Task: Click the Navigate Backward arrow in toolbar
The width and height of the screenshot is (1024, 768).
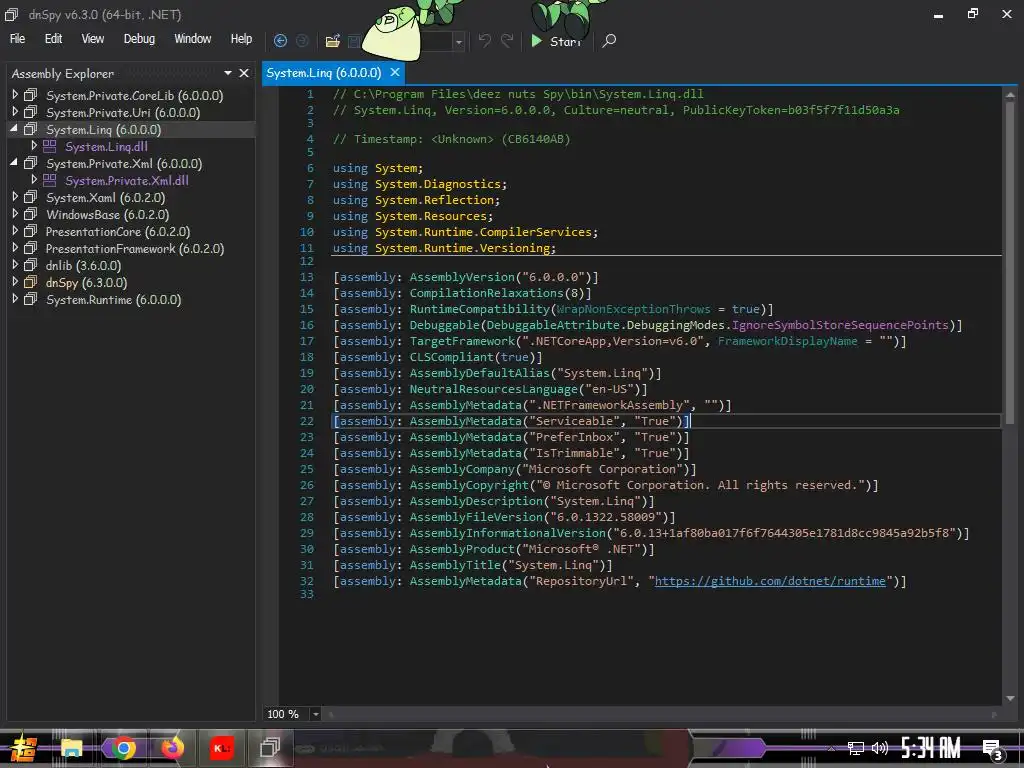Action: click(x=280, y=40)
